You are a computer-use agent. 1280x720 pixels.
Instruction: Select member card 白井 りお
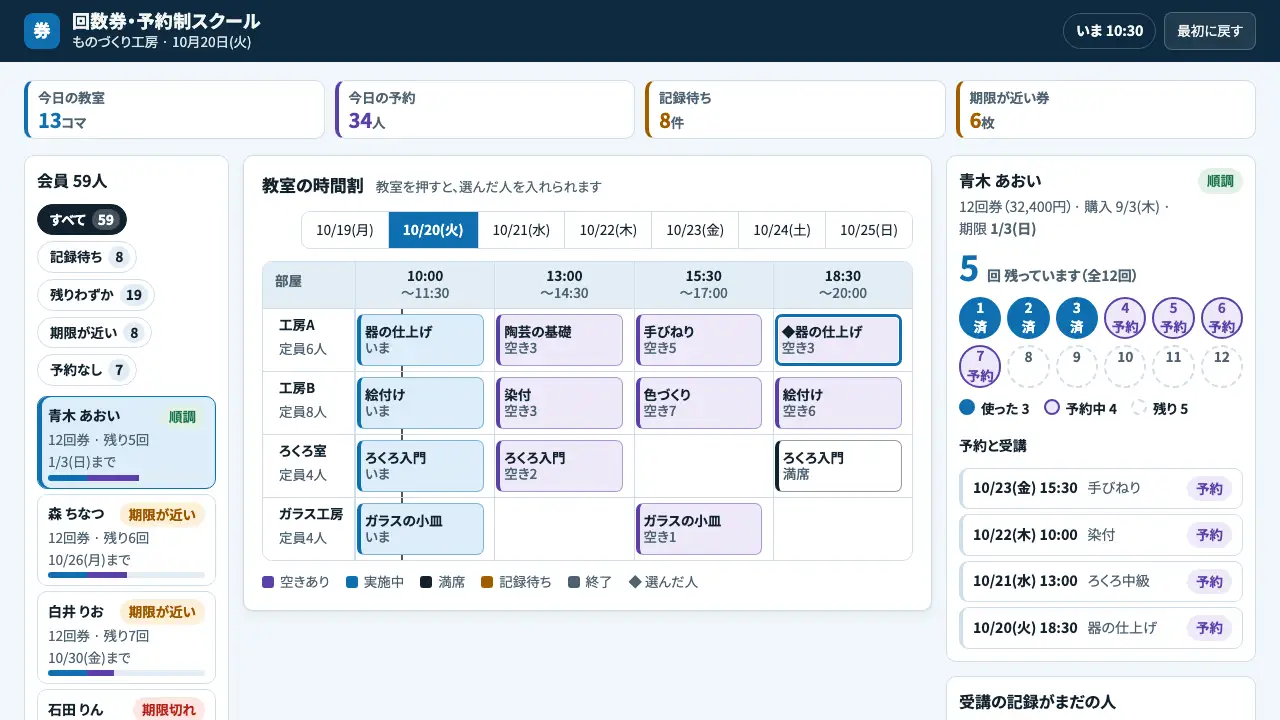click(126, 637)
